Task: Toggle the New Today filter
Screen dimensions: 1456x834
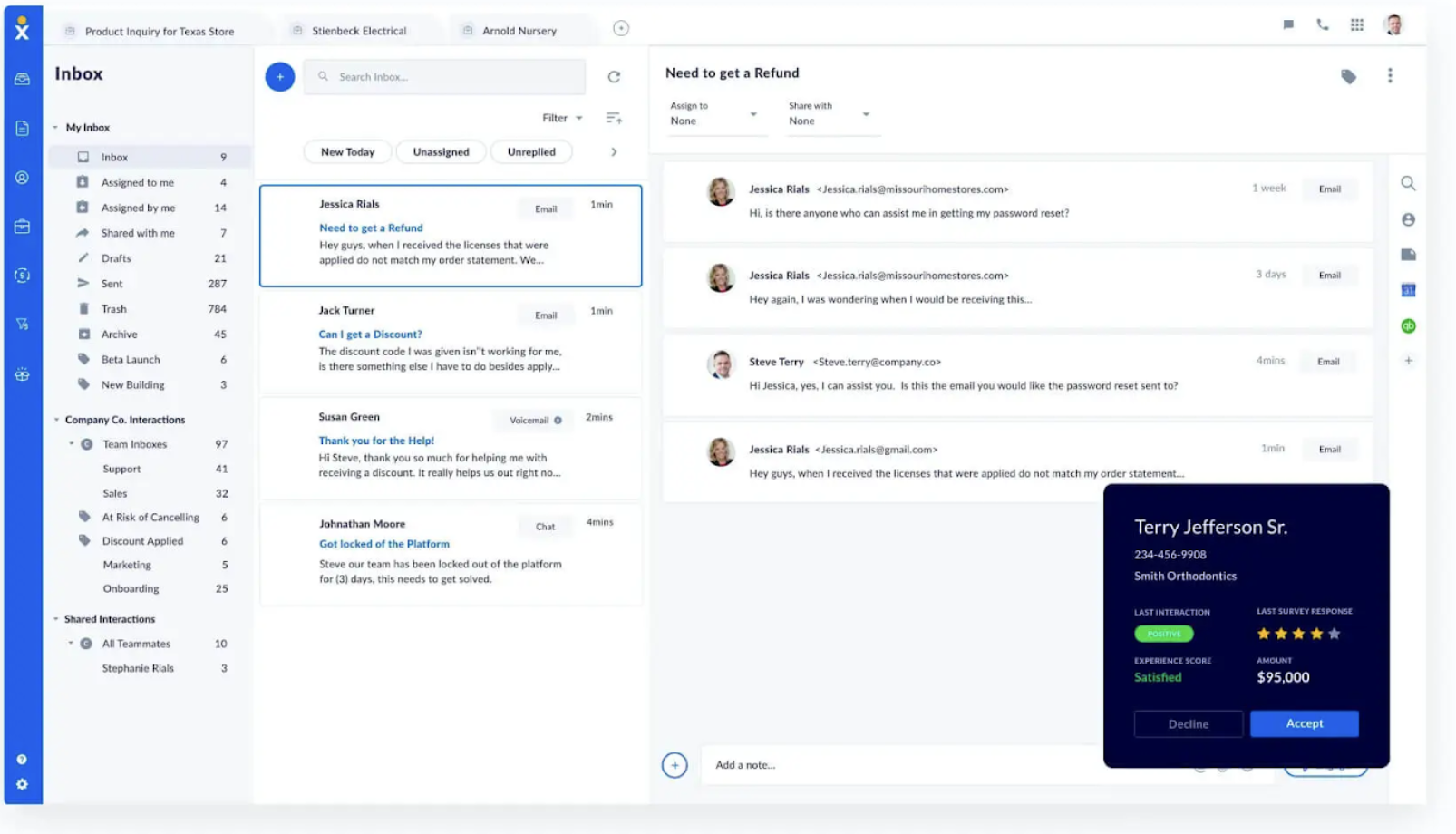Action: (346, 151)
